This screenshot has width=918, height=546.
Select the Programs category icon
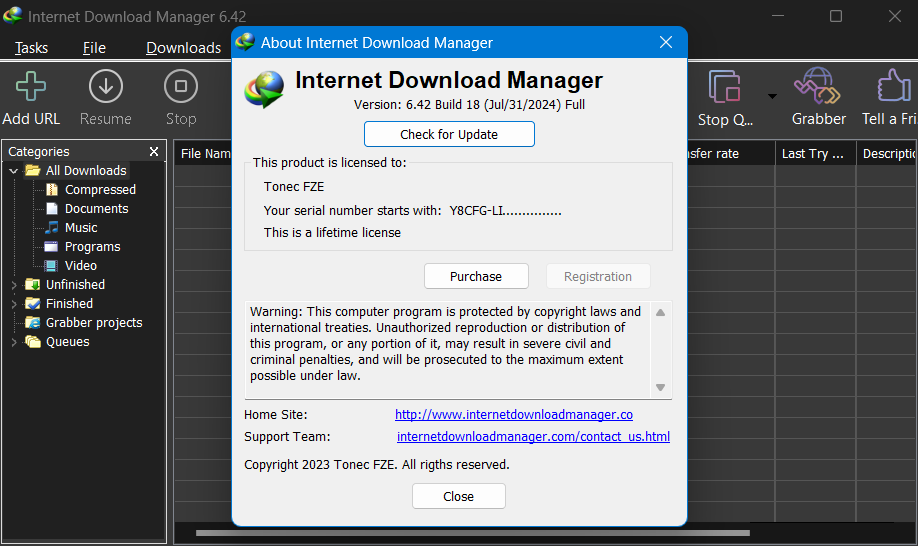click(52, 246)
